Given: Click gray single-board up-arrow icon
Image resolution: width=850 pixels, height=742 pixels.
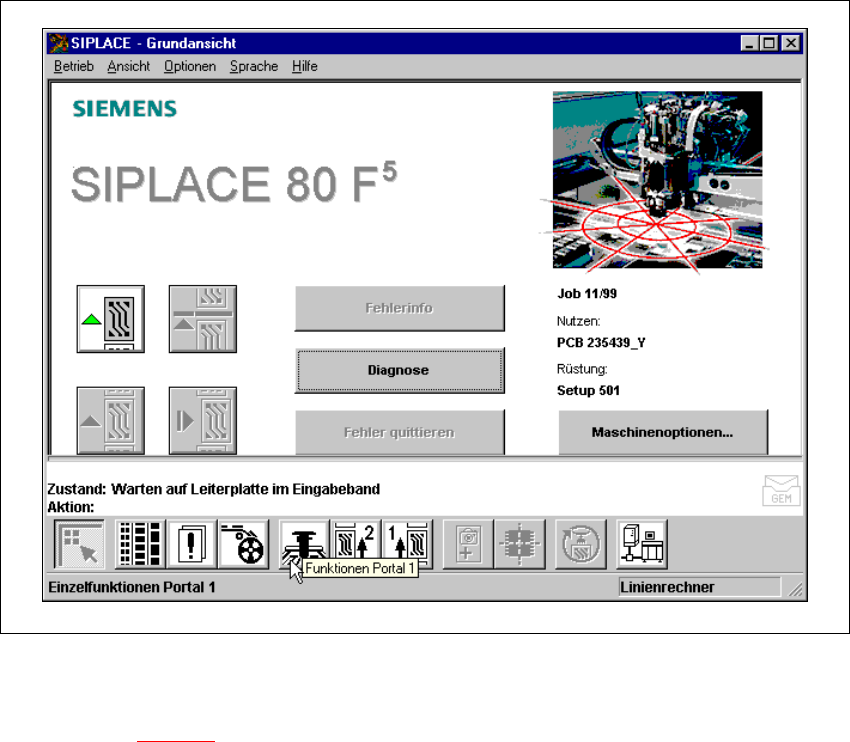Looking at the screenshot, I should [x=111, y=420].
